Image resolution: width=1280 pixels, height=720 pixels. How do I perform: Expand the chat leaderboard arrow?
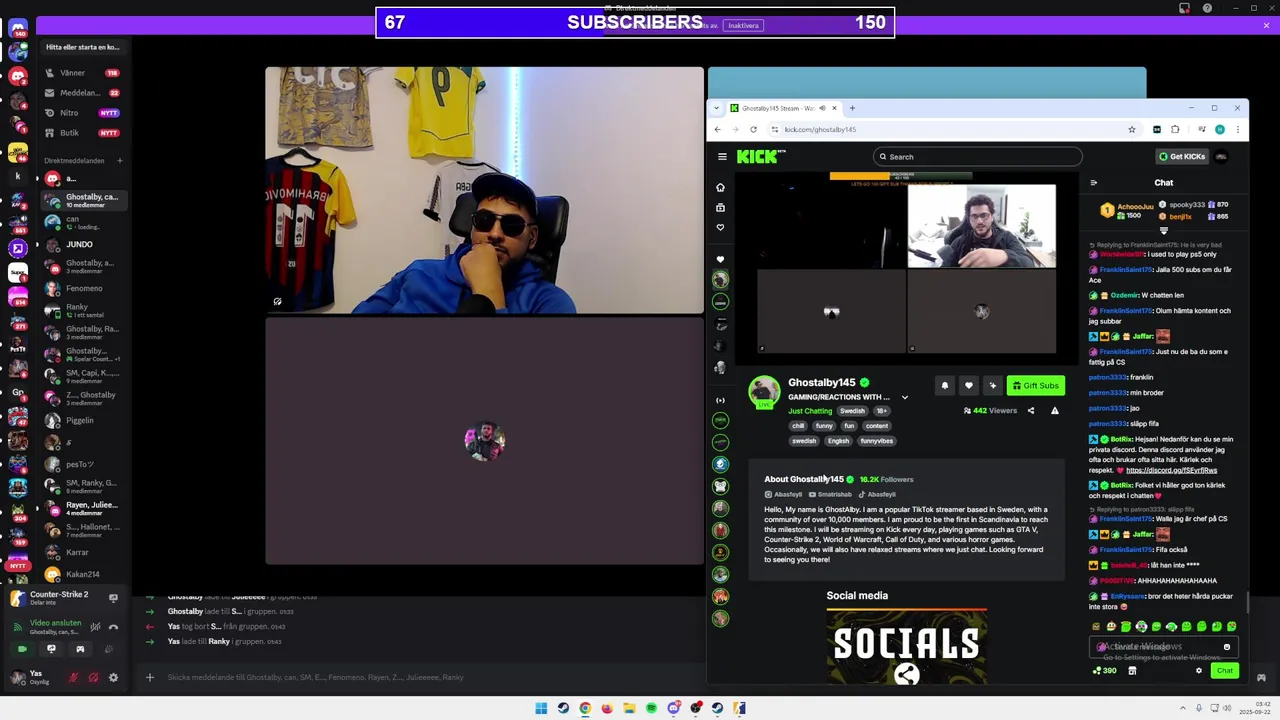(x=1163, y=231)
